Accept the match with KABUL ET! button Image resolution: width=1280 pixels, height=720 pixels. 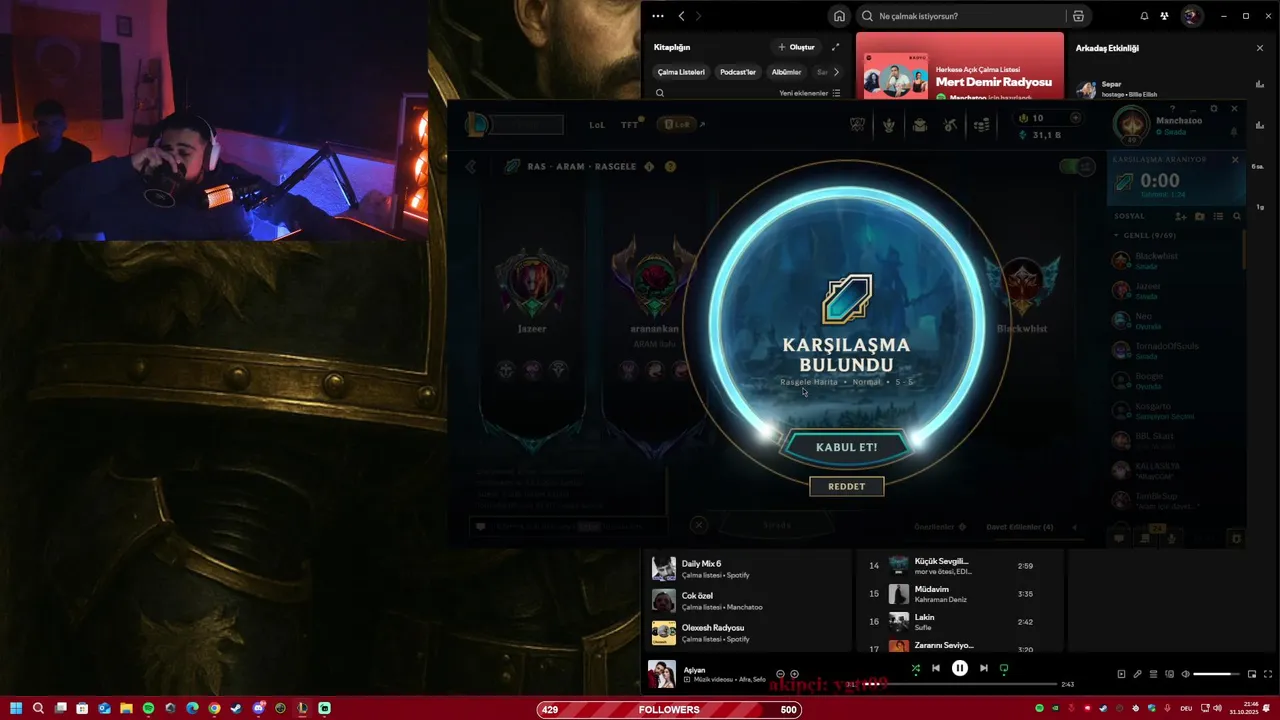(x=846, y=447)
